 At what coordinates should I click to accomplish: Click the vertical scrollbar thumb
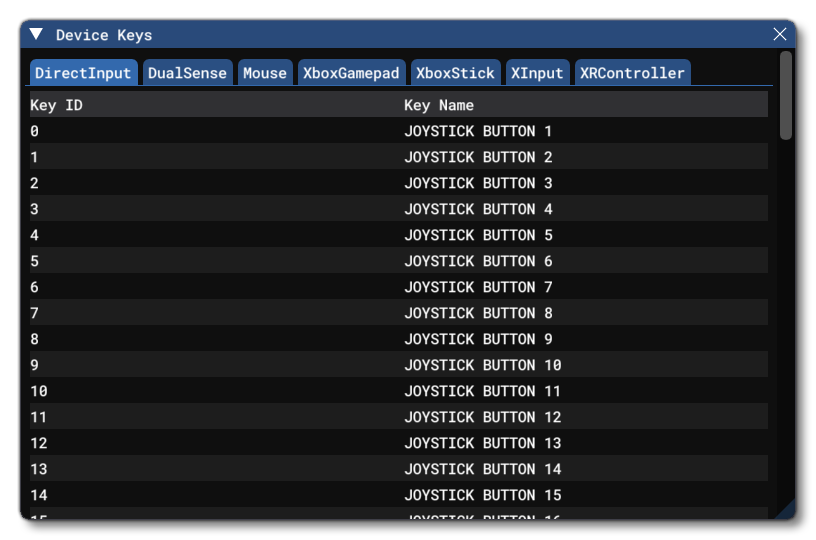pyautogui.click(x=785, y=95)
